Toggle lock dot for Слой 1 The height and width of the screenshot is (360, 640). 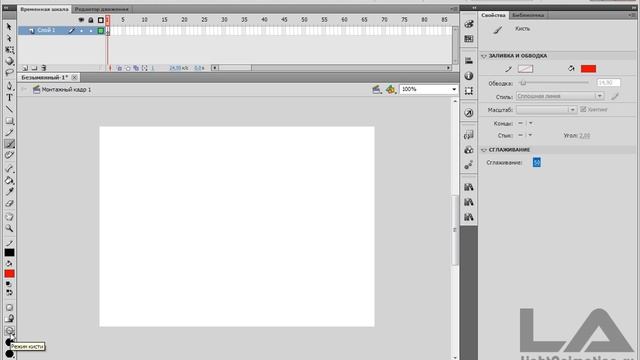pos(91,31)
